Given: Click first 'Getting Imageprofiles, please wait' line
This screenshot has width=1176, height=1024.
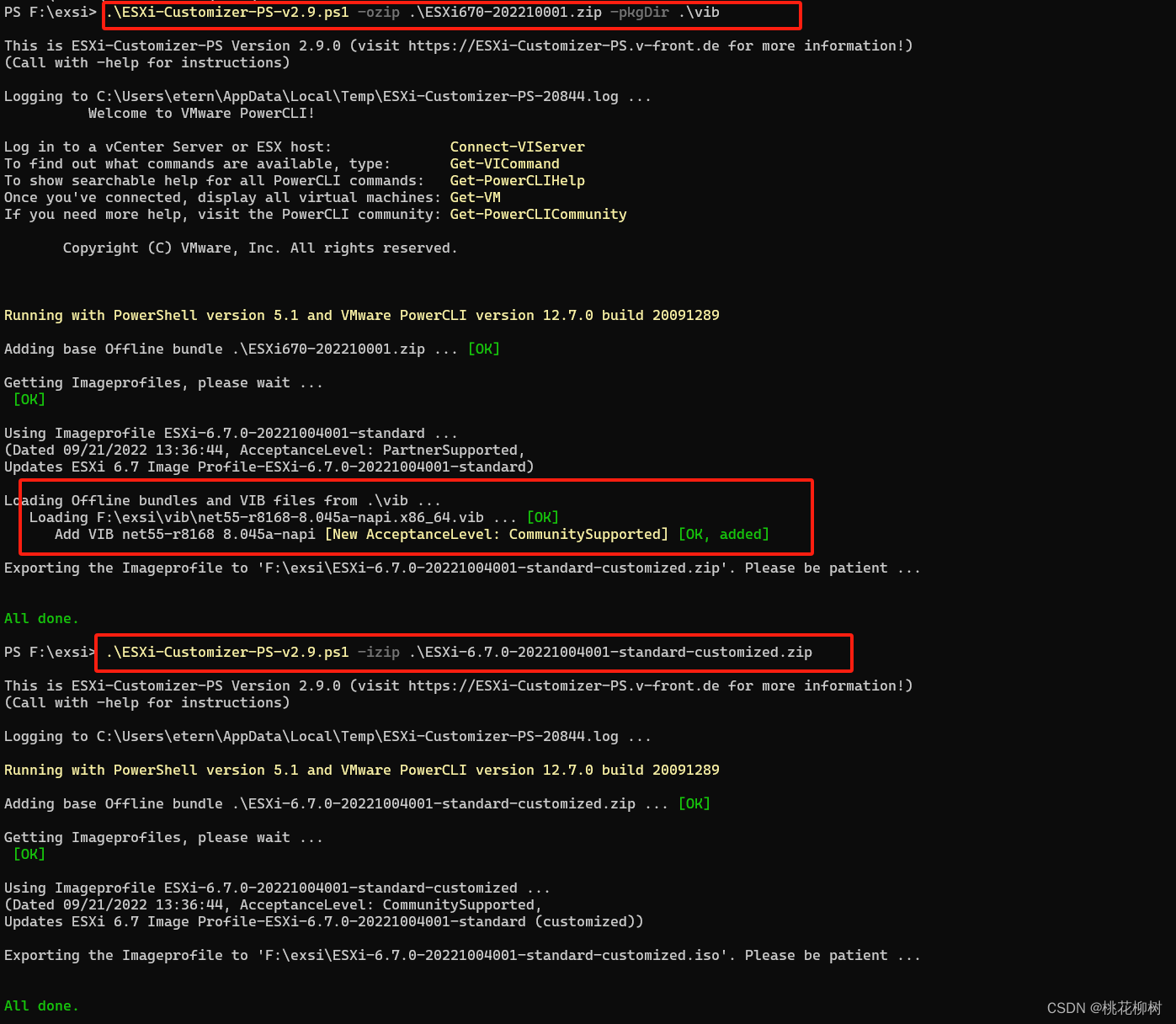Looking at the screenshot, I should point(163,383).
